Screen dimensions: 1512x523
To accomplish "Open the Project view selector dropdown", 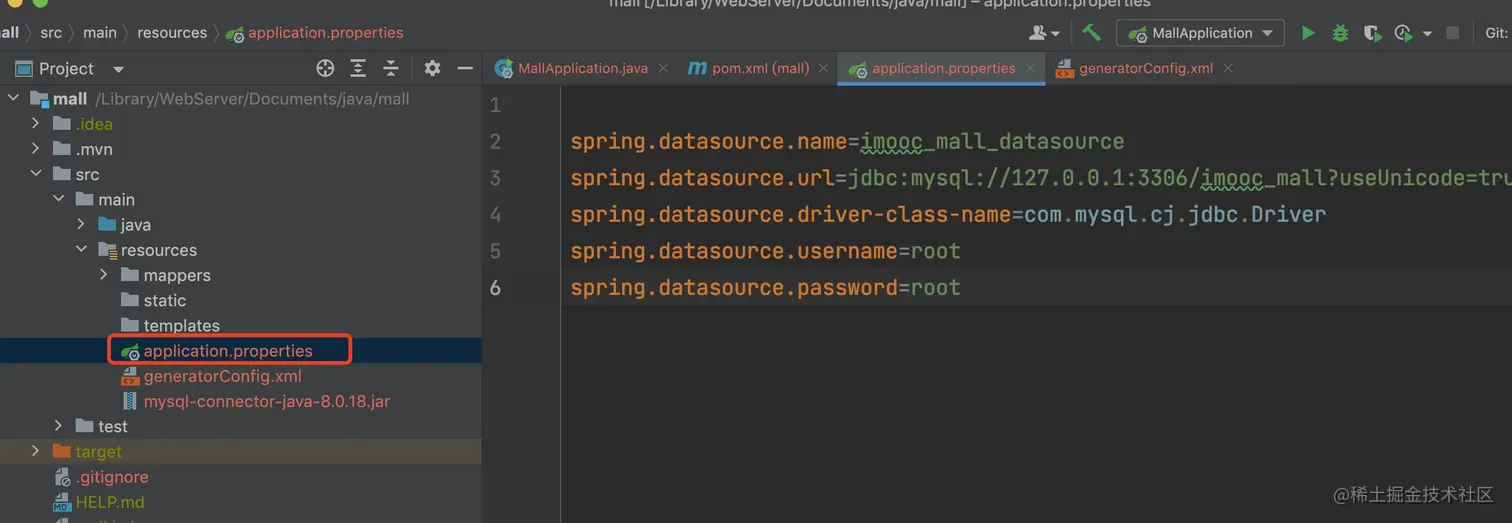I will [118, 69].
